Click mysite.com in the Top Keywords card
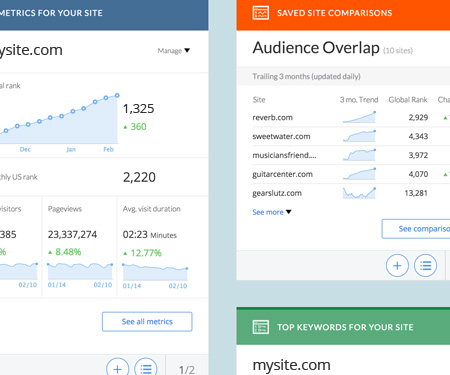This screenshot has height=375, width=450. coord(291,365)
